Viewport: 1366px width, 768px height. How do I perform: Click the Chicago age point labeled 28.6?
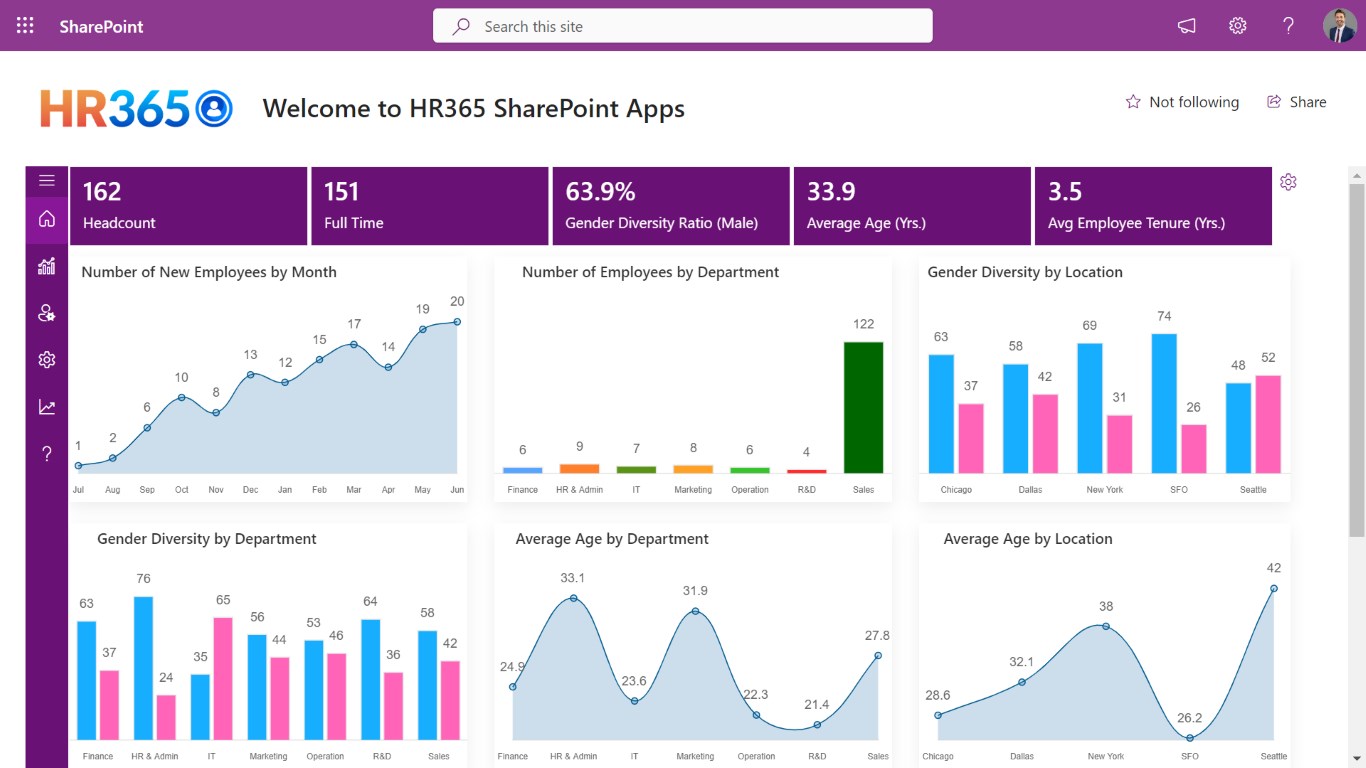938,715
